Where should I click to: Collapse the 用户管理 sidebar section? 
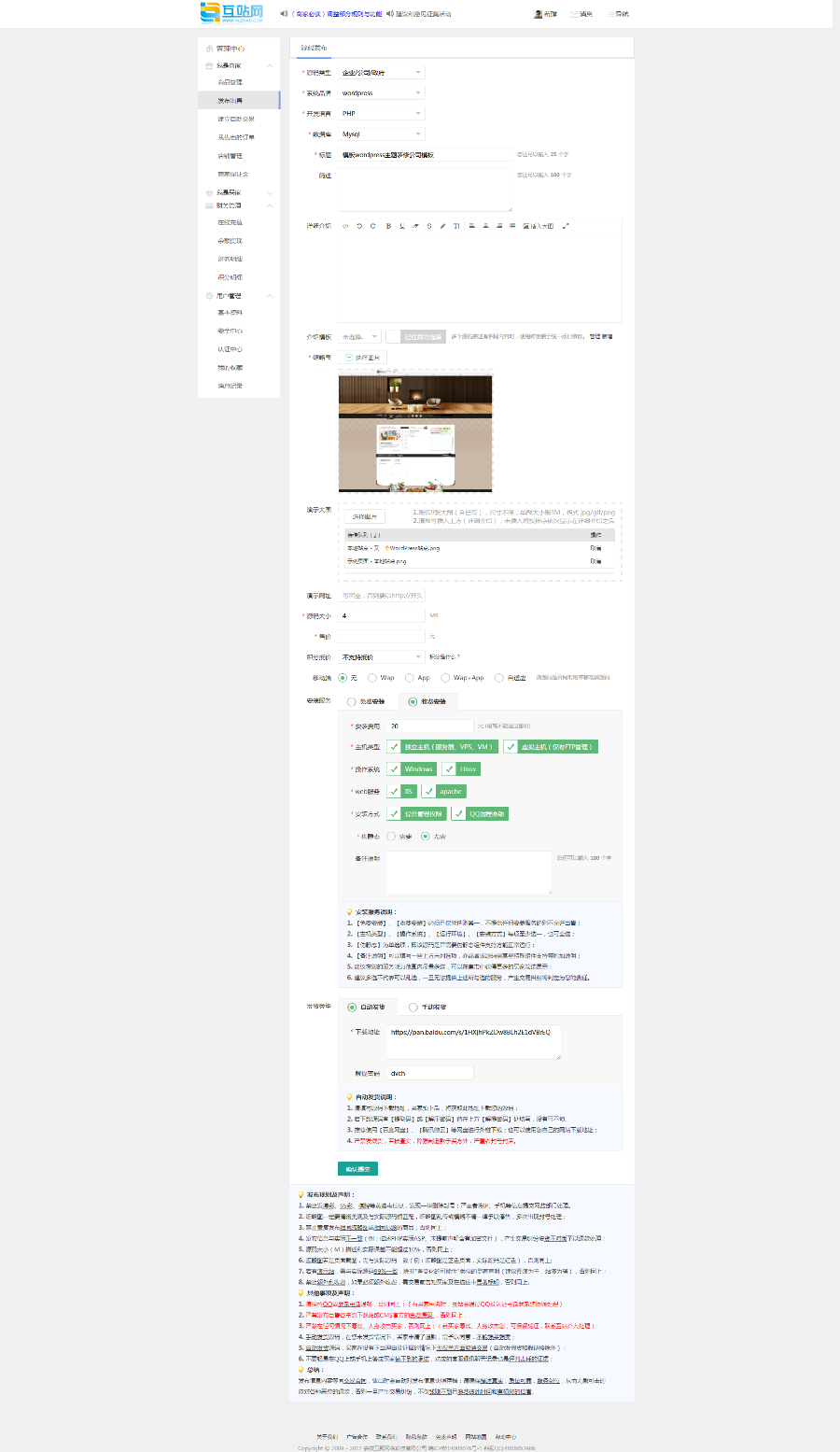pos(270,295)
